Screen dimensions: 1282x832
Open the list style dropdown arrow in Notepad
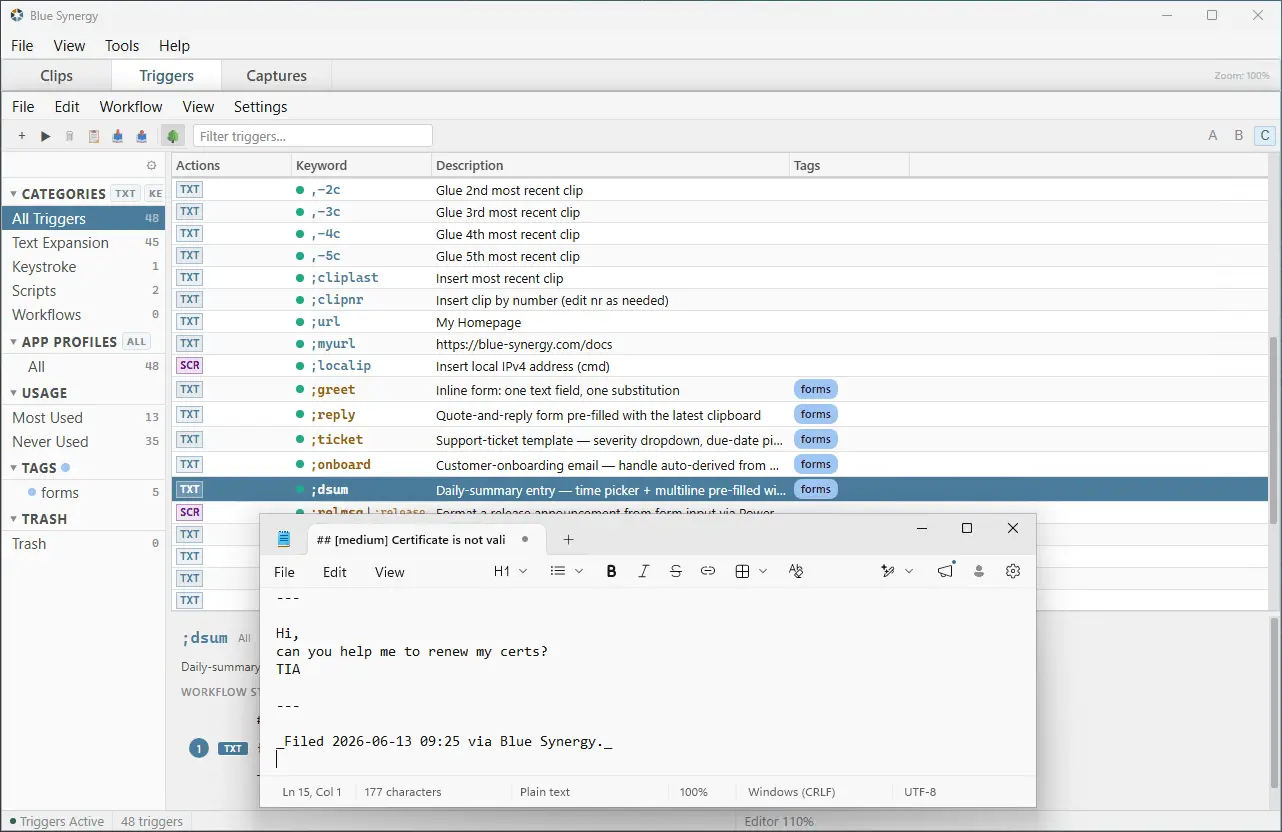tap(579, 571)
